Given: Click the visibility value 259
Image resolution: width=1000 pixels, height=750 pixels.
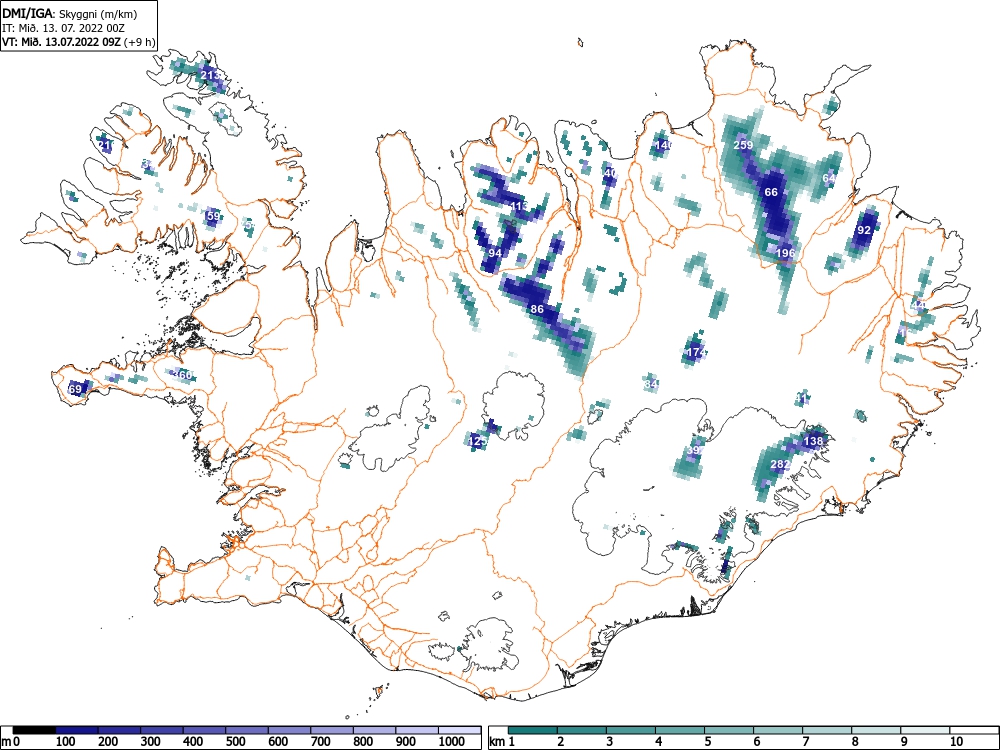Looking at the screenshot, I should coord(743,145).
